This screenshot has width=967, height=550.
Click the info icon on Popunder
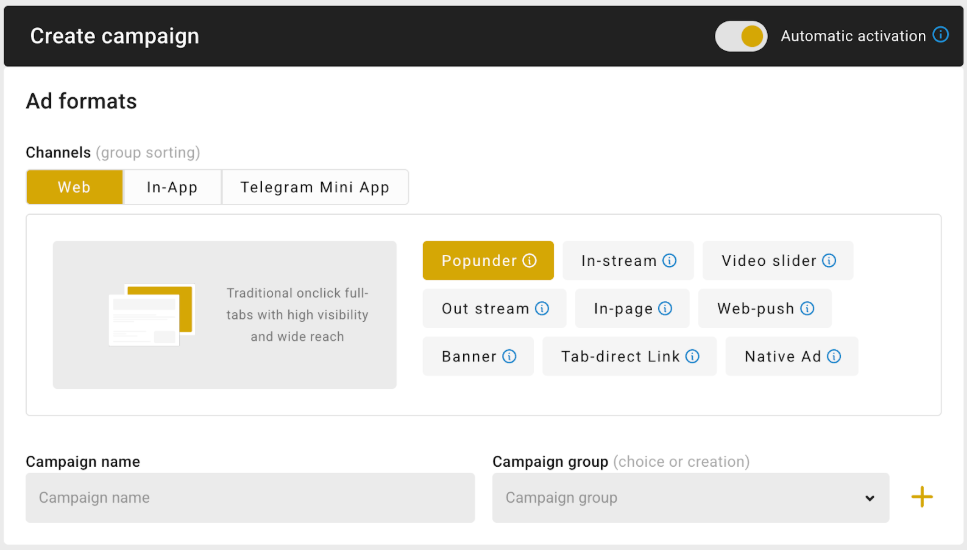coord(530,261)
